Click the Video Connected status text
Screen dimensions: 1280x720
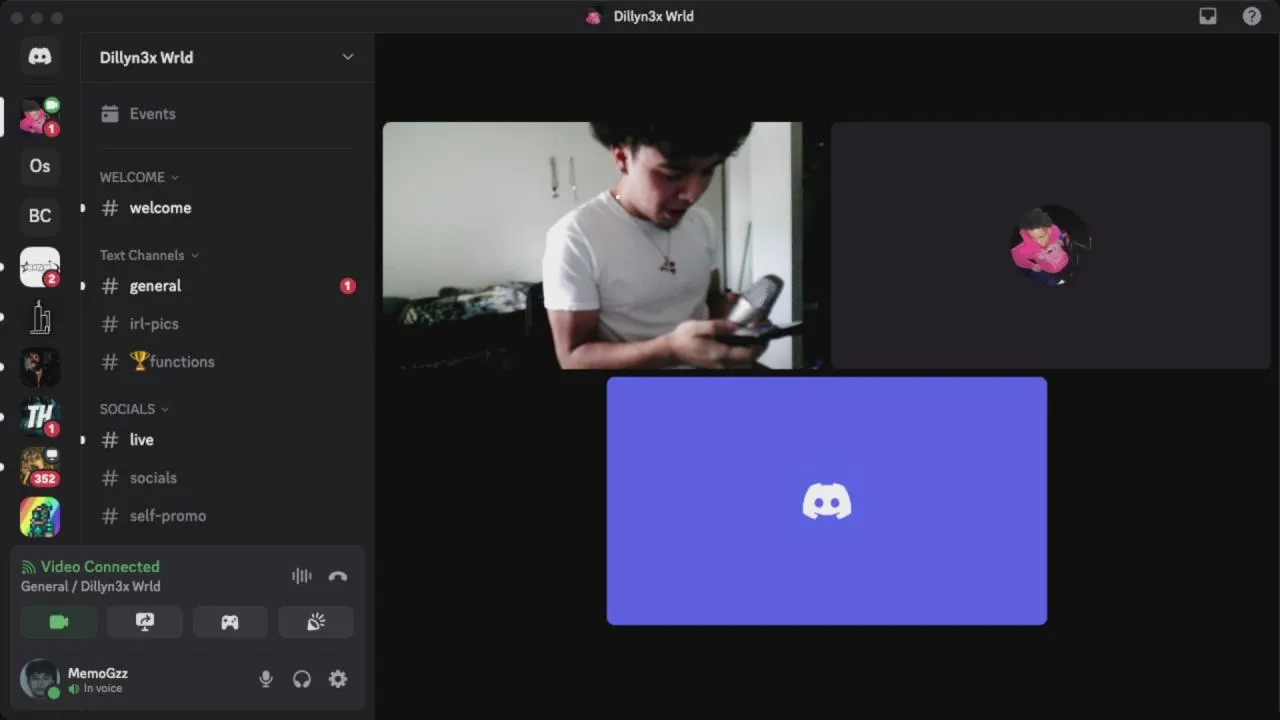tap(100, 567)
